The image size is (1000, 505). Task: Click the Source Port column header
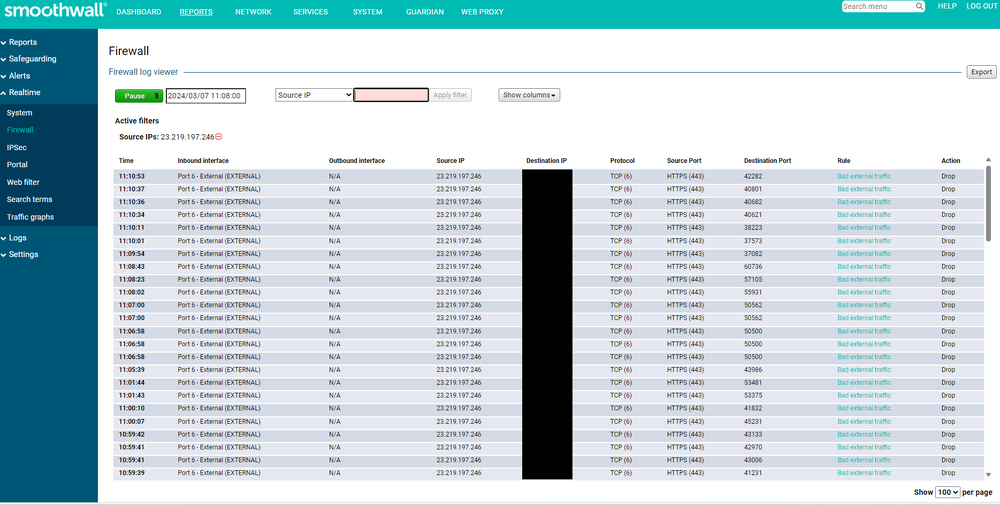click(684, 161)
